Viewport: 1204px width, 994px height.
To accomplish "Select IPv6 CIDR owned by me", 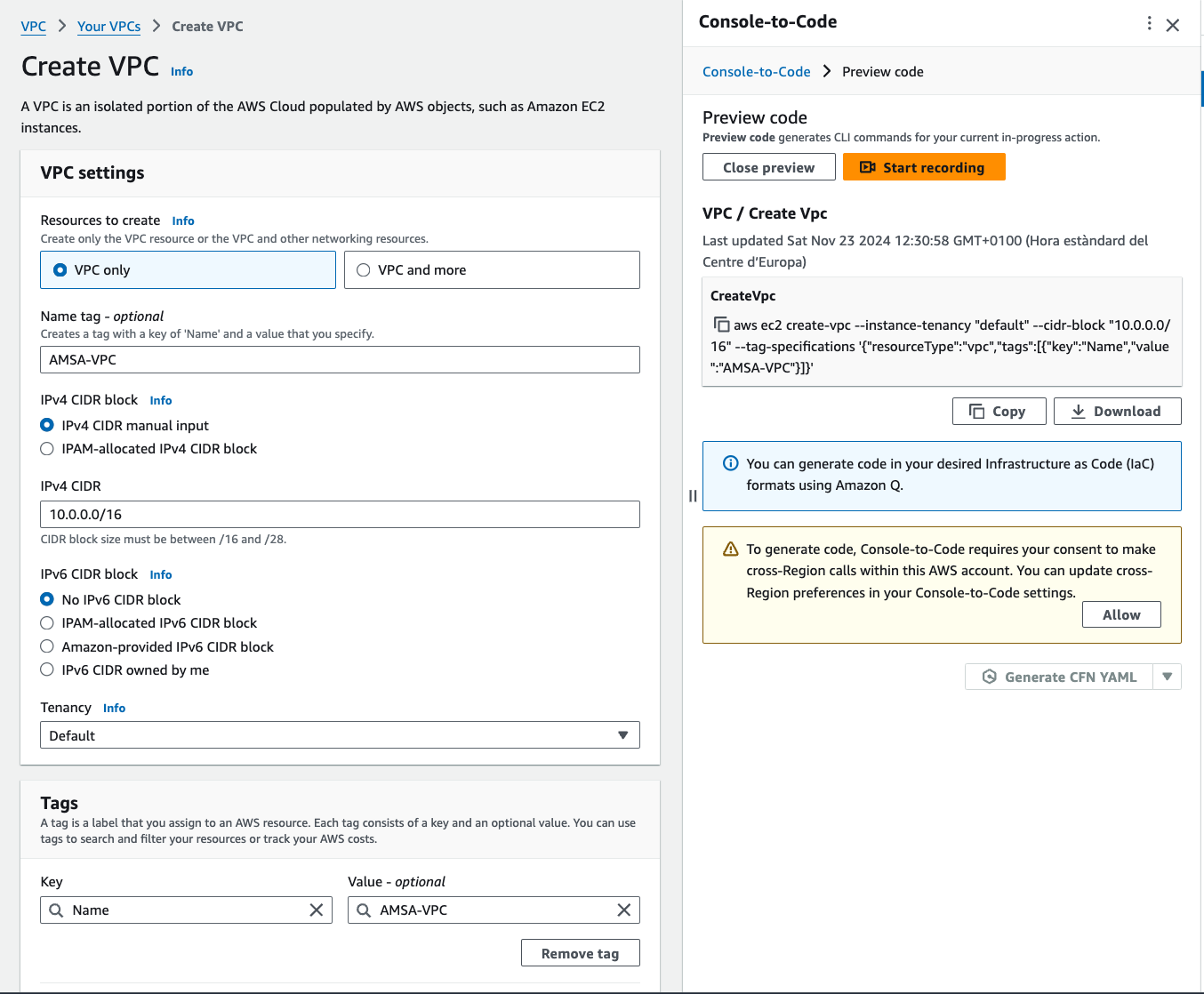I will [47, 669].
